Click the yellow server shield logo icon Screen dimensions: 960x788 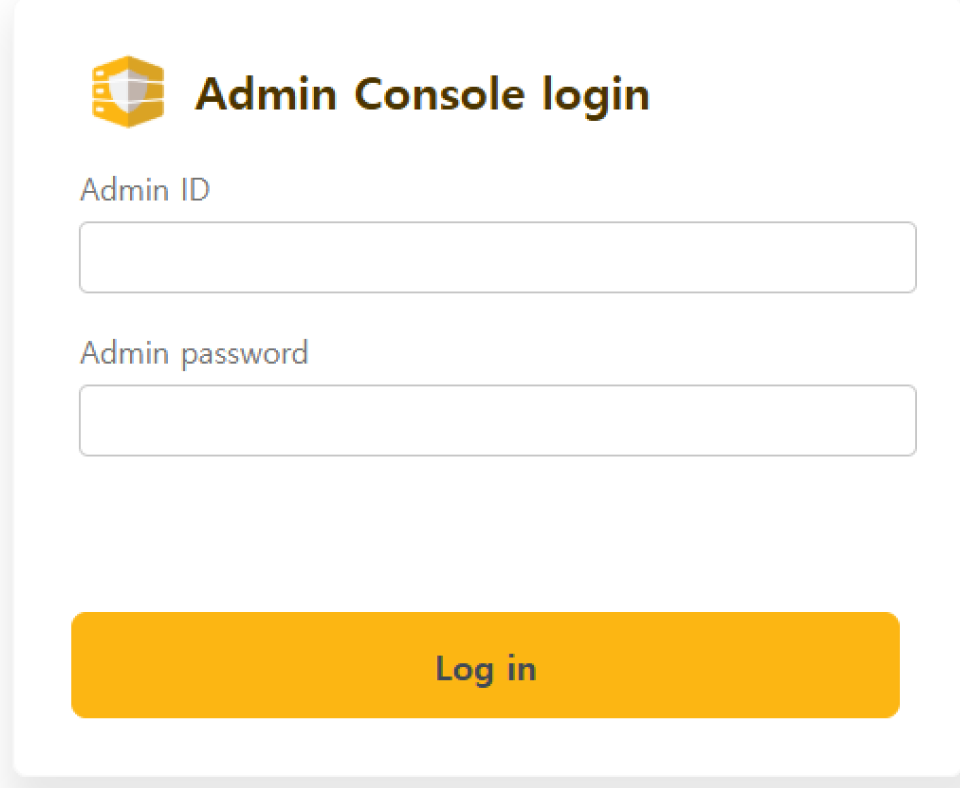pos(127,92)
